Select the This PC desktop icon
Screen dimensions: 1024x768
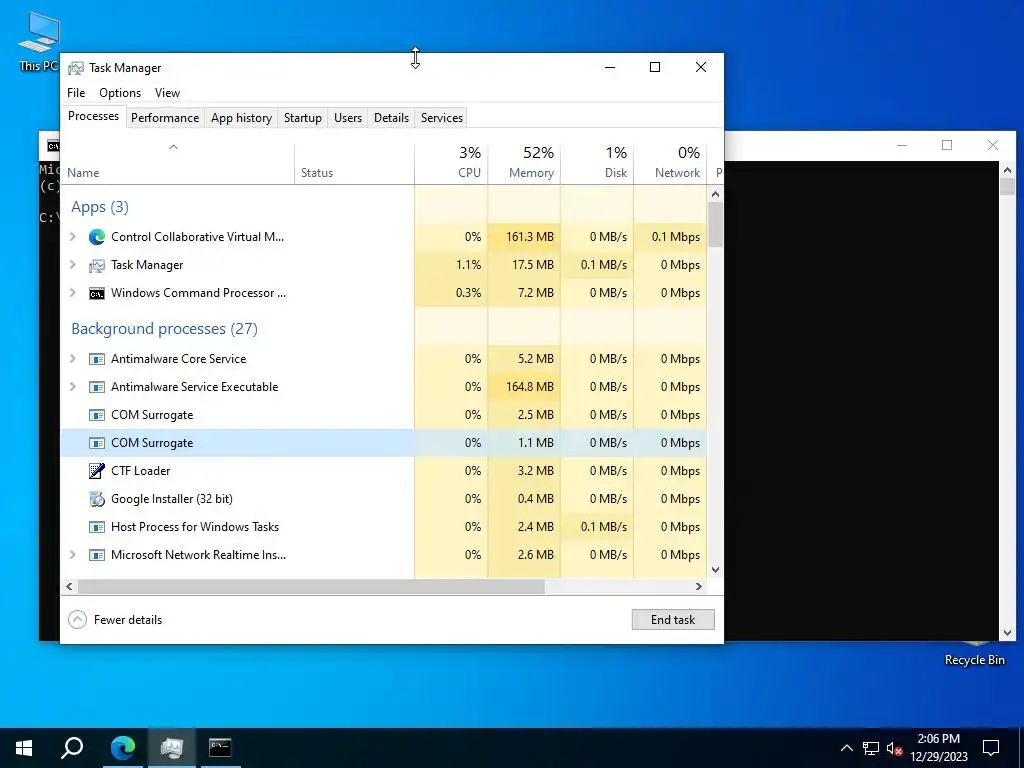(x=38, y=42)
